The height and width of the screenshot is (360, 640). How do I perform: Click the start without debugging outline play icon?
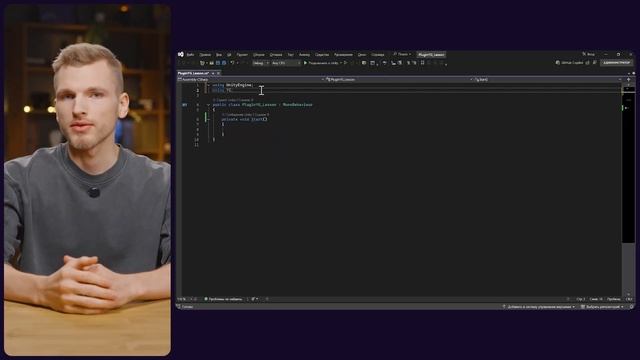pyautogui.click(x=346, y=63)
